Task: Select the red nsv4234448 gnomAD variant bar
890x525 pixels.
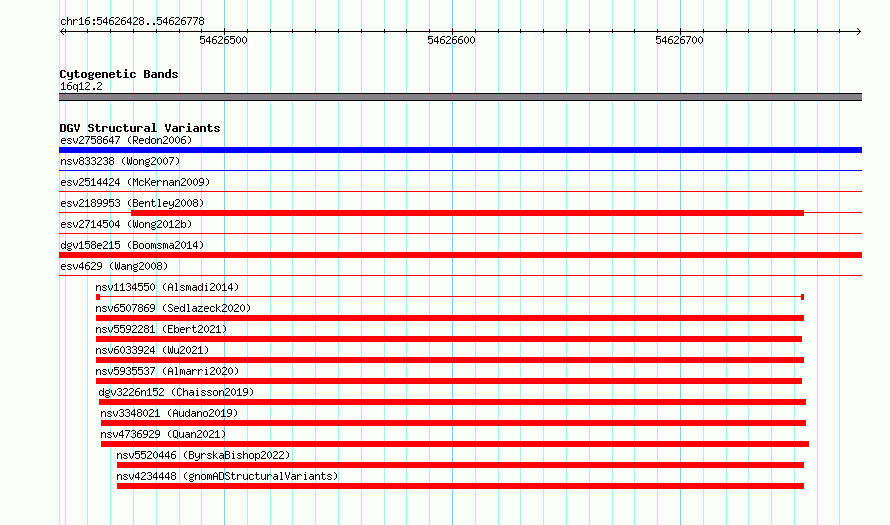Action: [460, 486]
